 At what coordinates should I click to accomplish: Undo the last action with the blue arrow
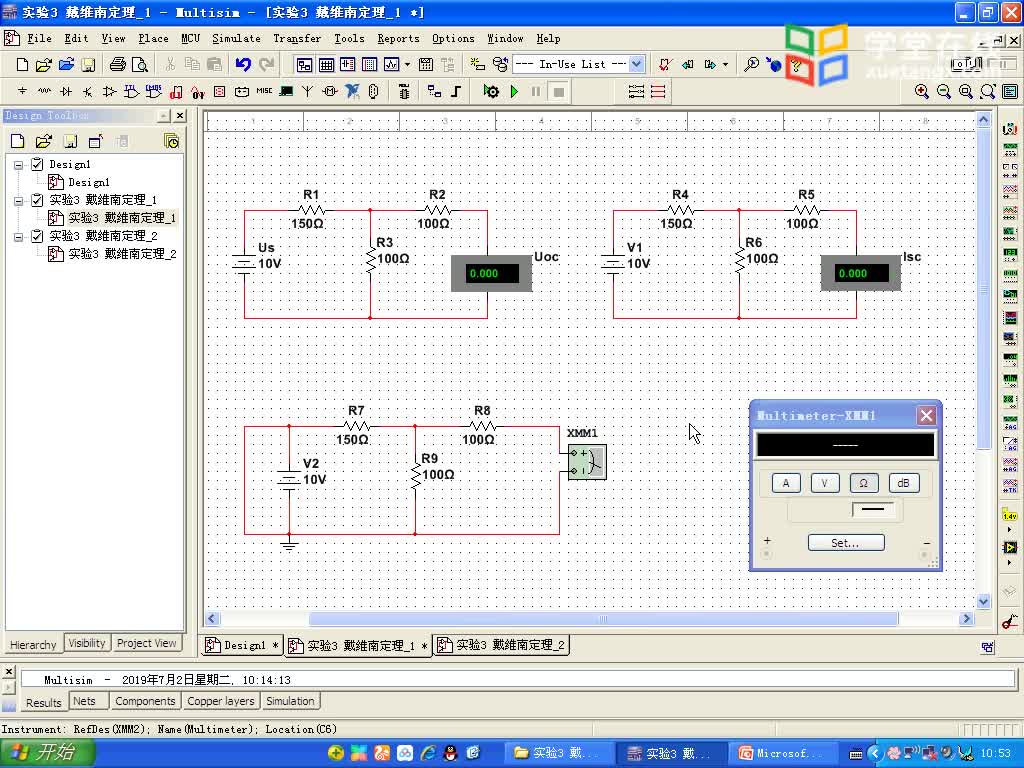[243, 65]
